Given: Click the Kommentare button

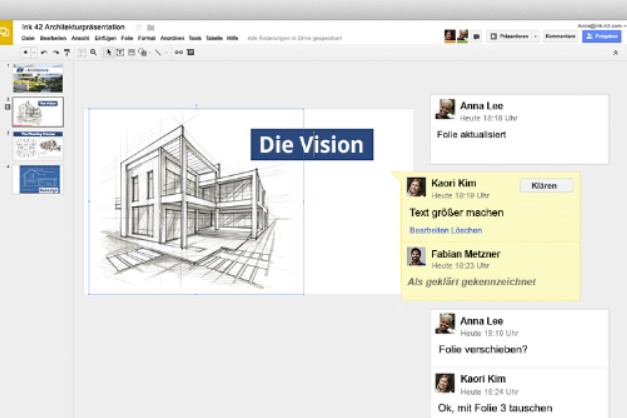Looking at the screenshot, I should [560, 36].
